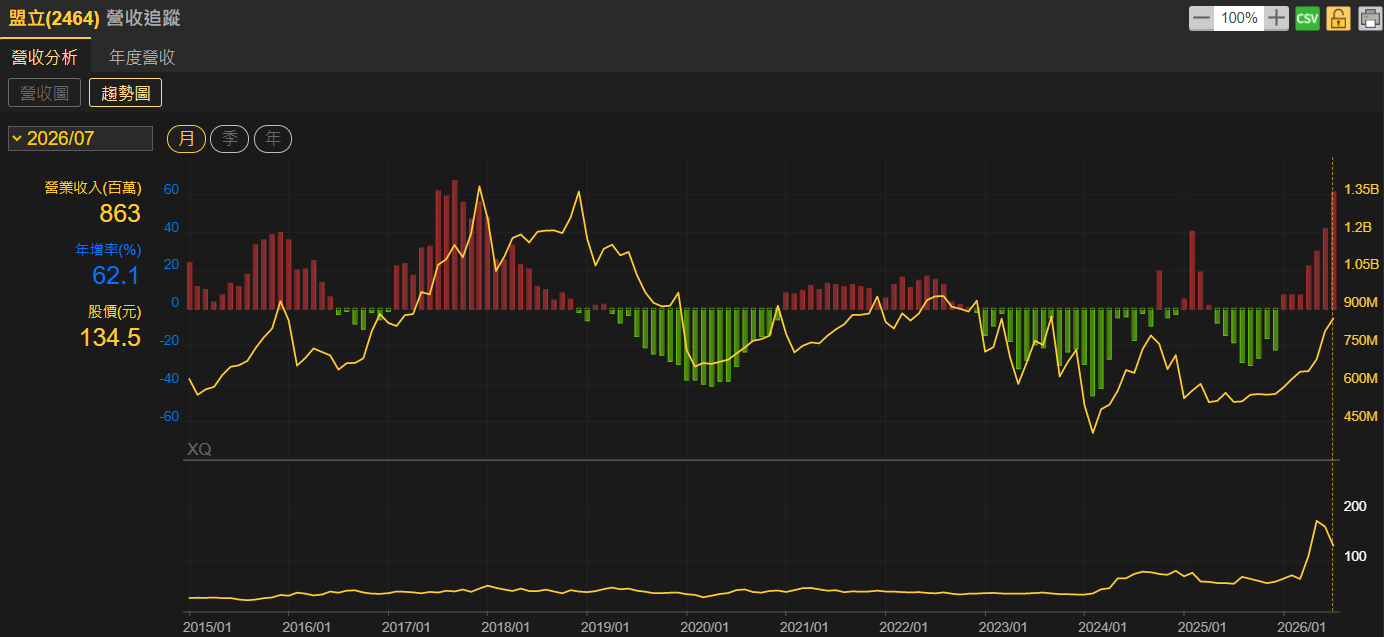Switch to the 營收分析 tab
This screenshot has height=637, width=1384.
click(x=45, y=57)
